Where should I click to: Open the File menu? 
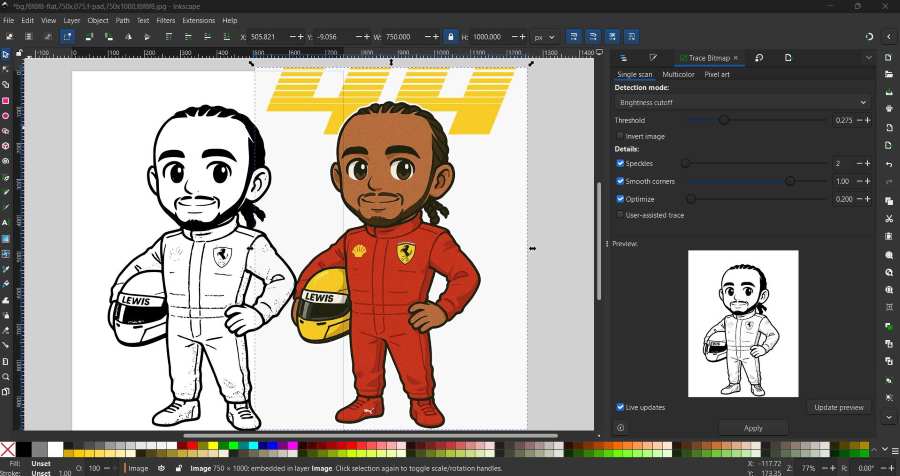tap(9, 20)
